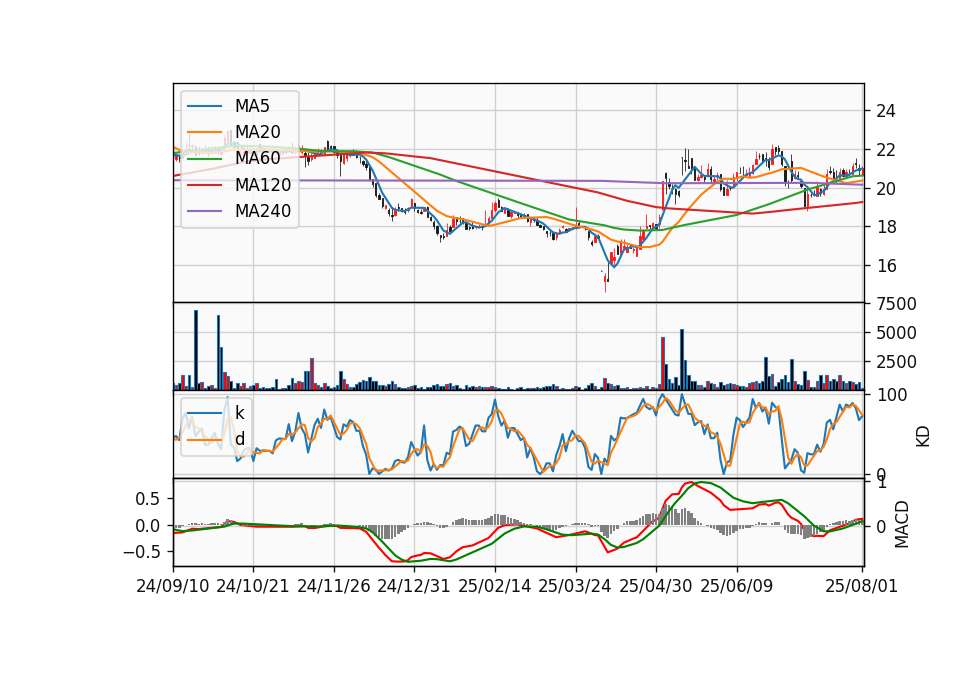
Task: Click the 24/11/26 date tick label
Action: 334,586
